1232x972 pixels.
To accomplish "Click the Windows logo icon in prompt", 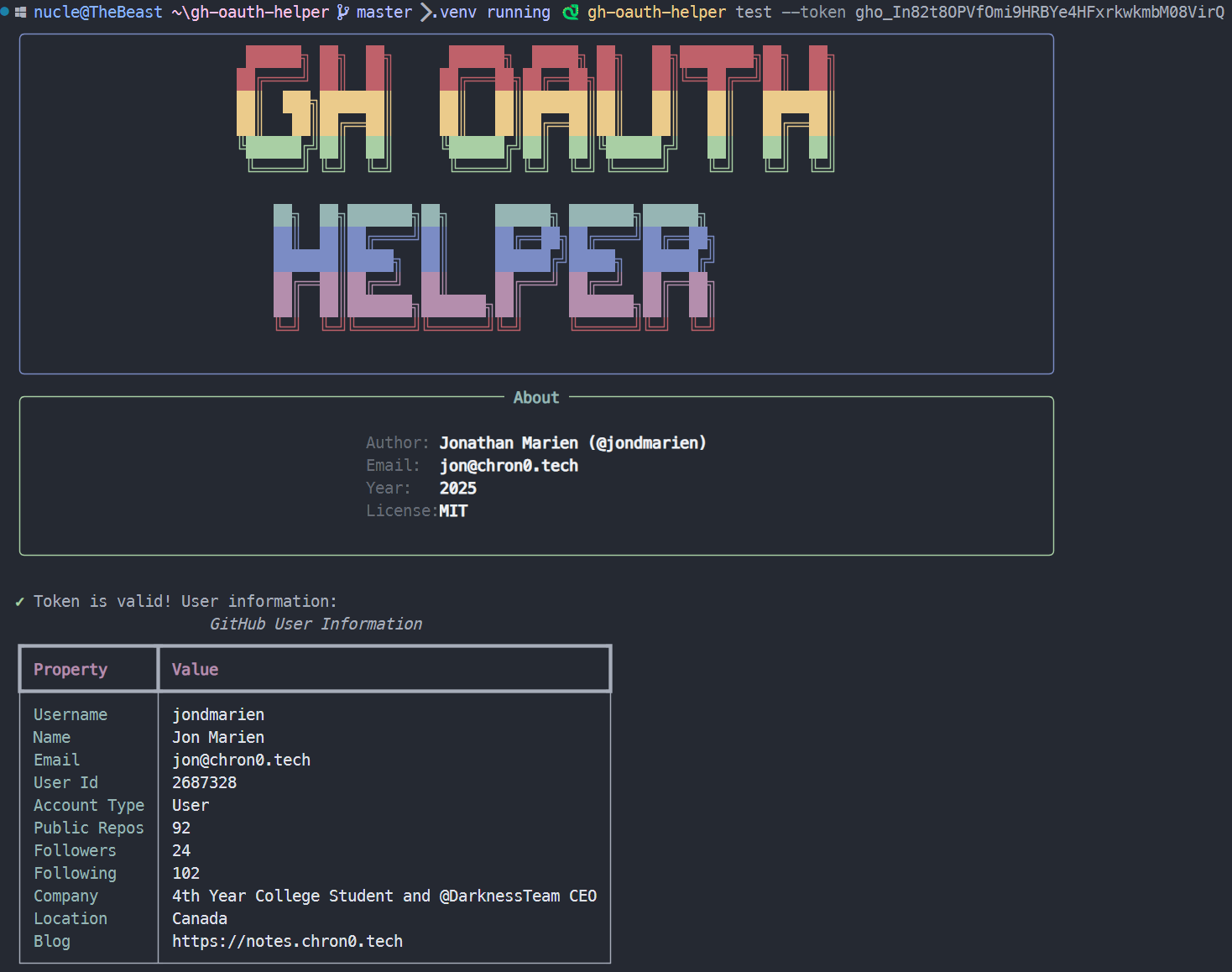I will 21,13.
